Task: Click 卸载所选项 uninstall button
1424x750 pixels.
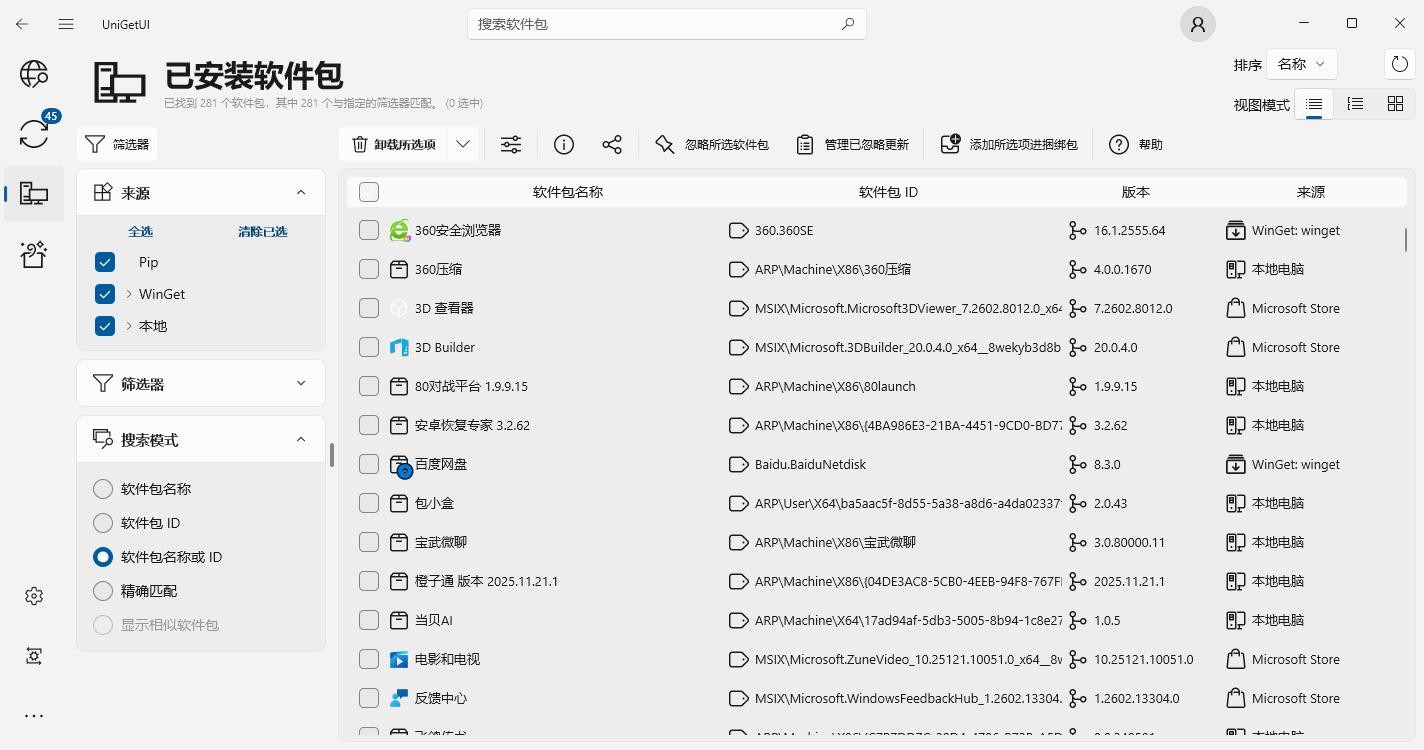Action: point(394,145)
